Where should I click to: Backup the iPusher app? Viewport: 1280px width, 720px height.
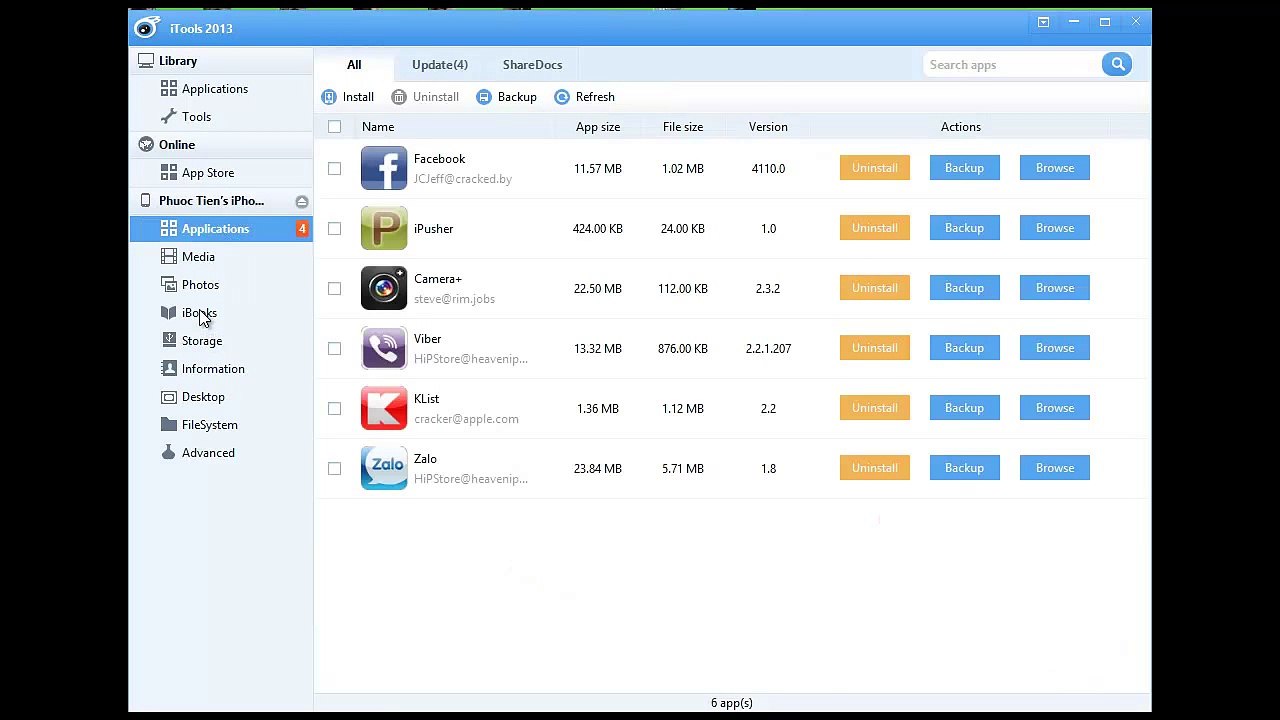click(x=965, y=228)
